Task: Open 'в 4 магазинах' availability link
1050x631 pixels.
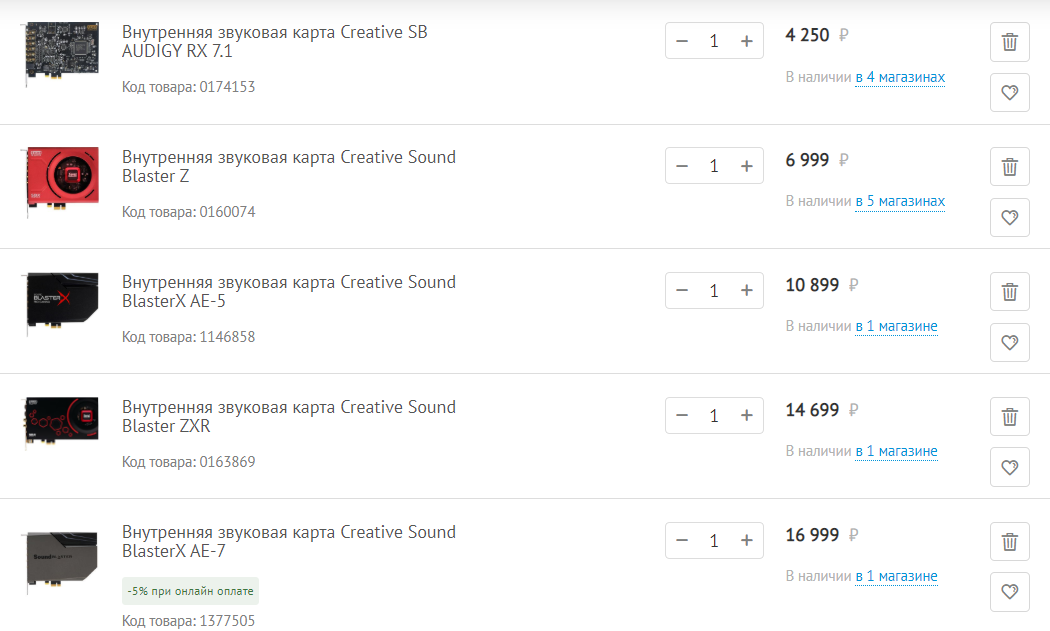Action: [900, 77]
